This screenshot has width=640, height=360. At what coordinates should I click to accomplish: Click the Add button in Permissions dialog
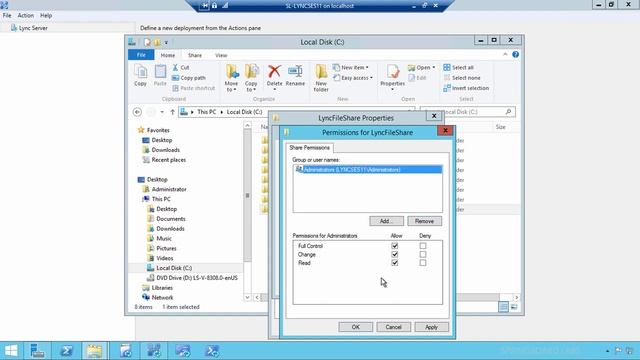tap(386, 221)
